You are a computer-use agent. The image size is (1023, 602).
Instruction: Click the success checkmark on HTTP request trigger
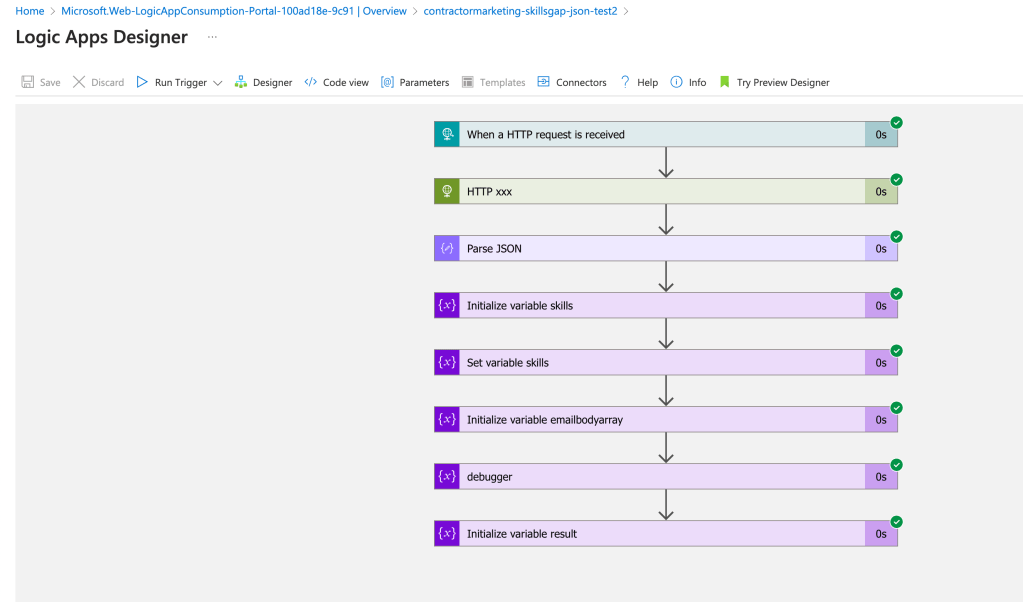(896, 123)
